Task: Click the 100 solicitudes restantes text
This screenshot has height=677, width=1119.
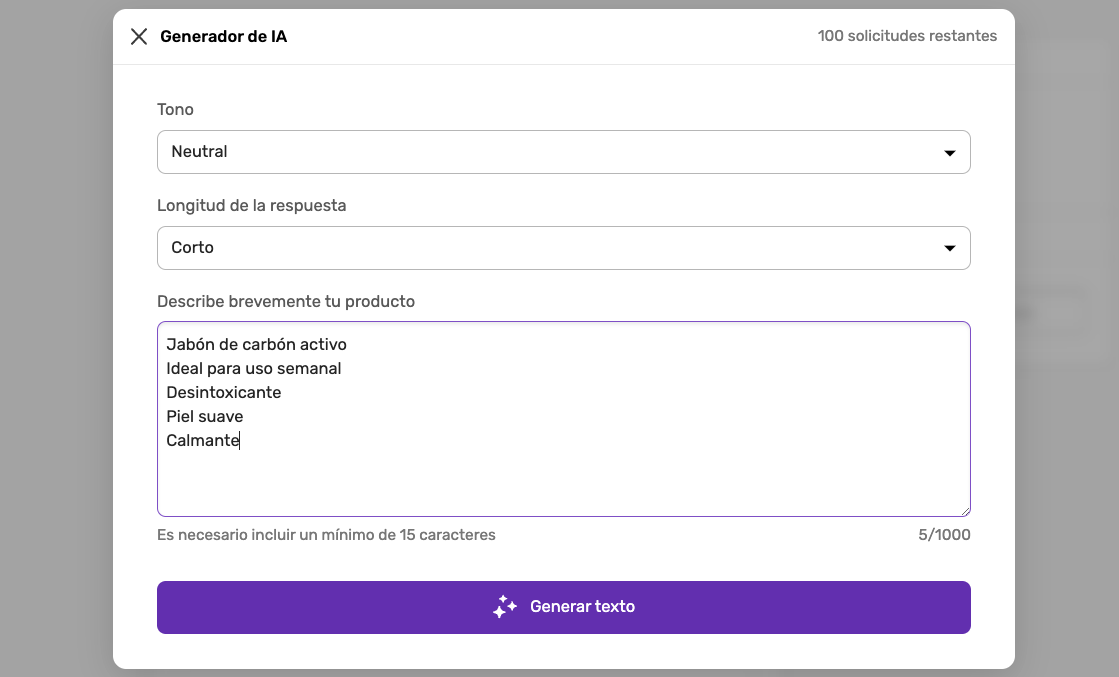Action: (x=907, y=36)
